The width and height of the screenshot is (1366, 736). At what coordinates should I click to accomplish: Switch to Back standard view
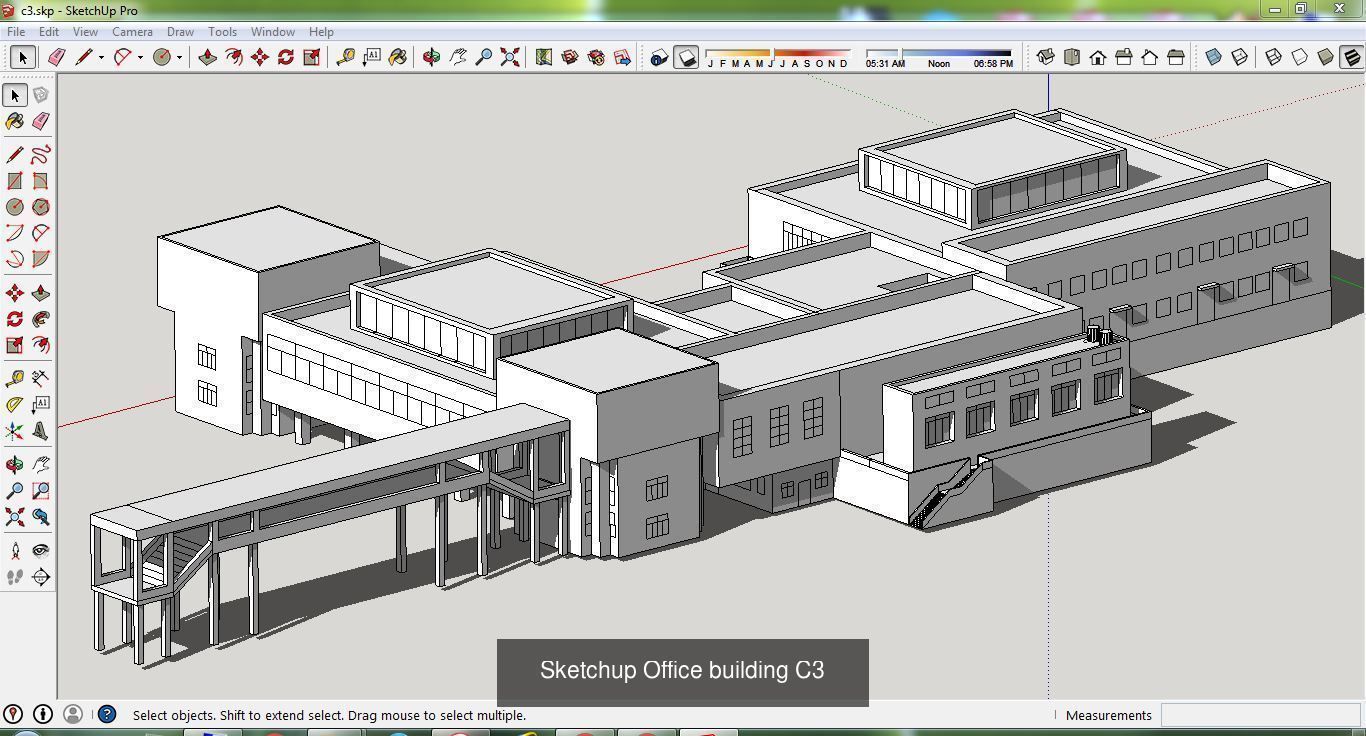(x=1150, y=57)
